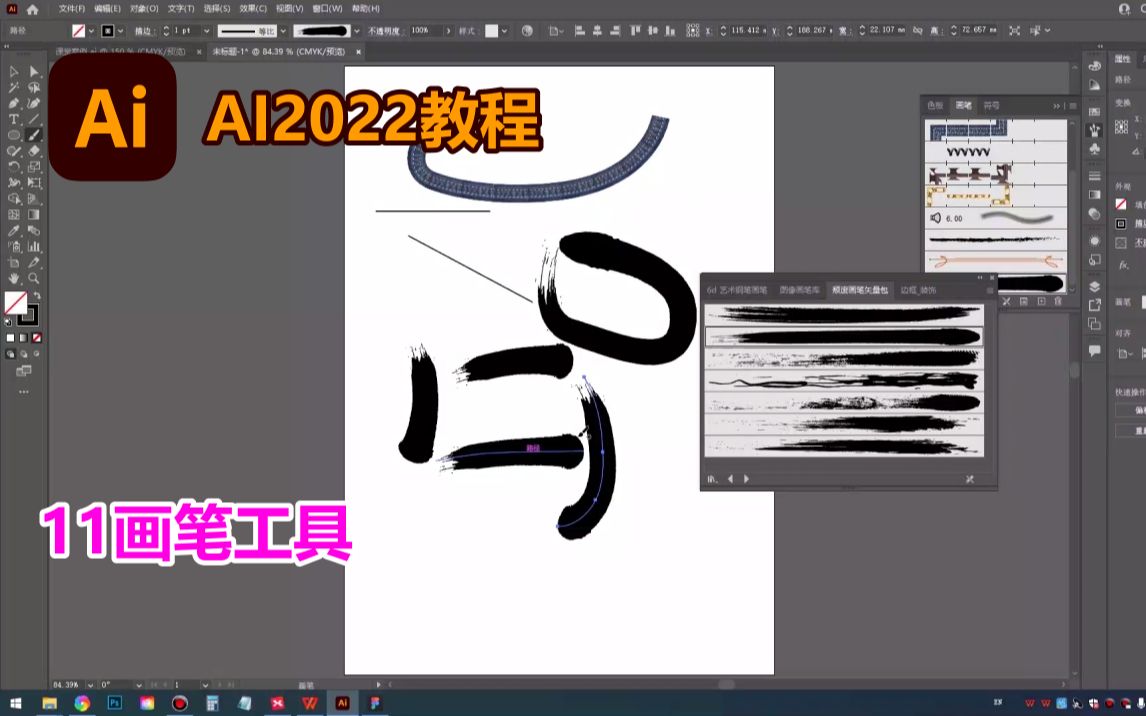The height and width of the screenshot is (716, 1146).
Task: Click the New Brush icon in Brushes panel
Action: (1041, 300)
